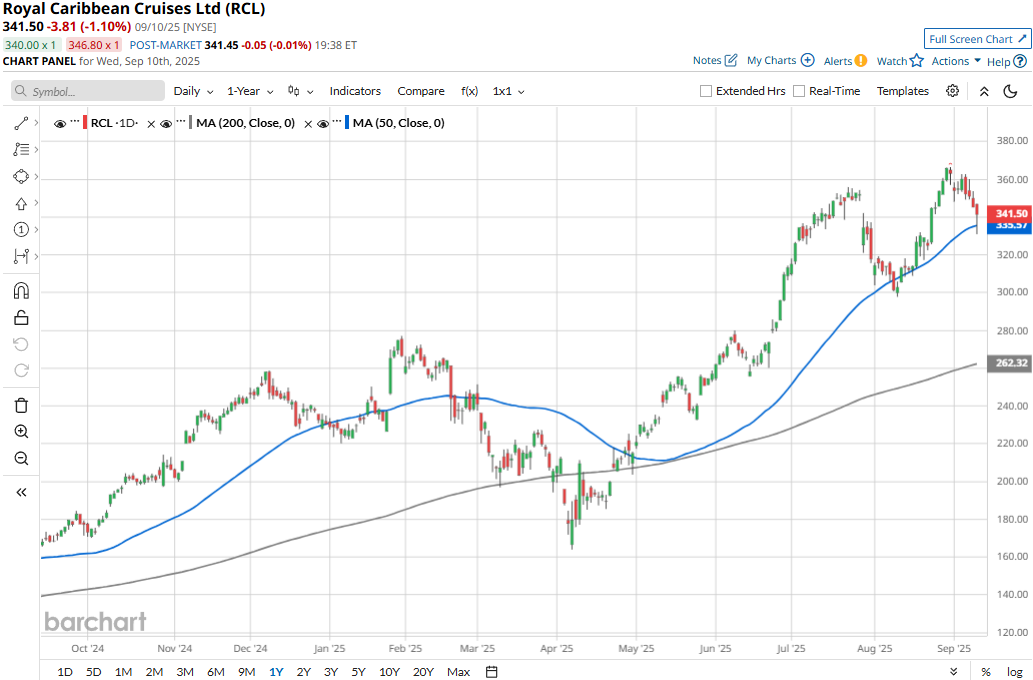Remove the RCL 1D plot
The image size is (1033, 680).
151,123
